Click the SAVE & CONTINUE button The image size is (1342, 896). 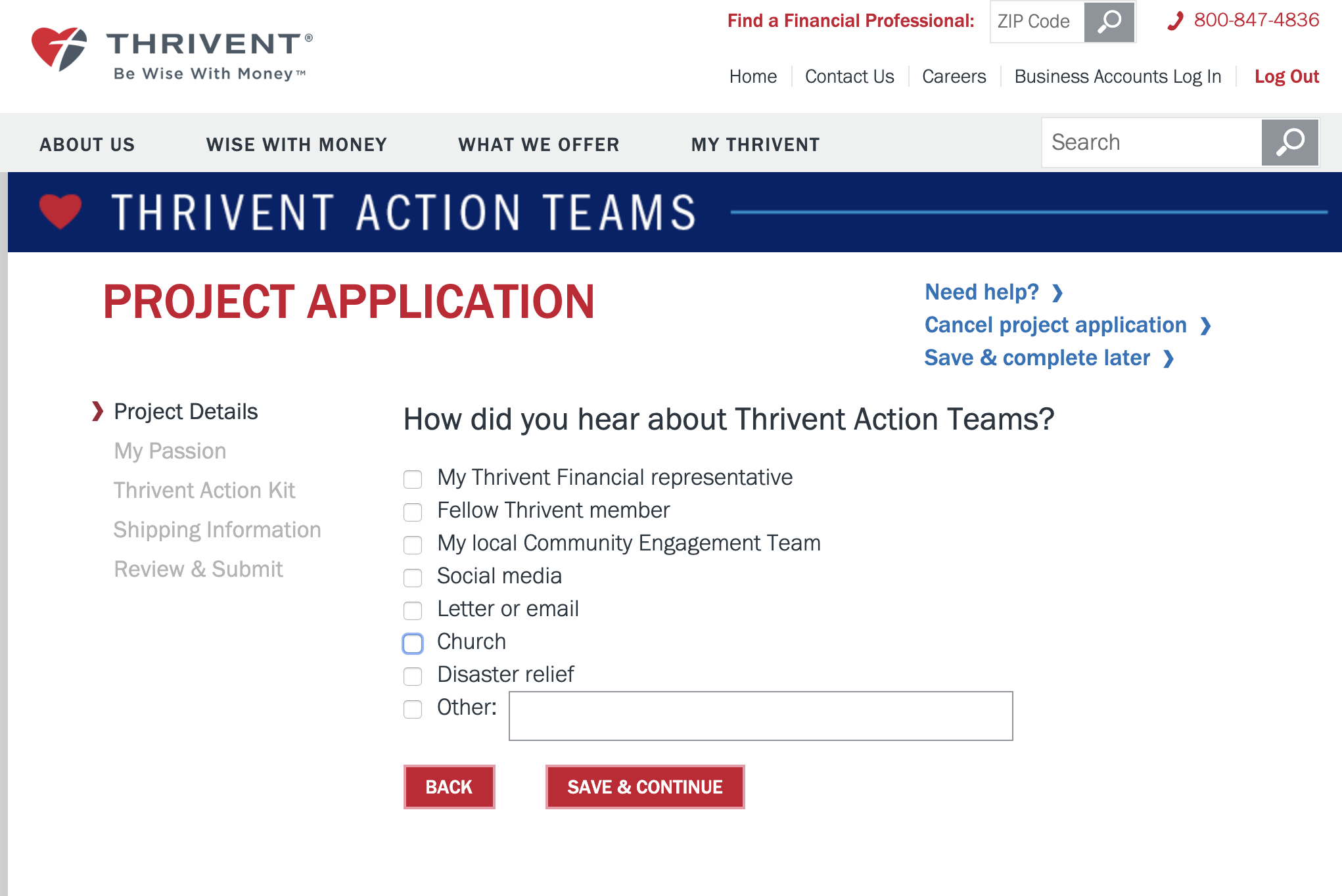[x=645, y=786]
